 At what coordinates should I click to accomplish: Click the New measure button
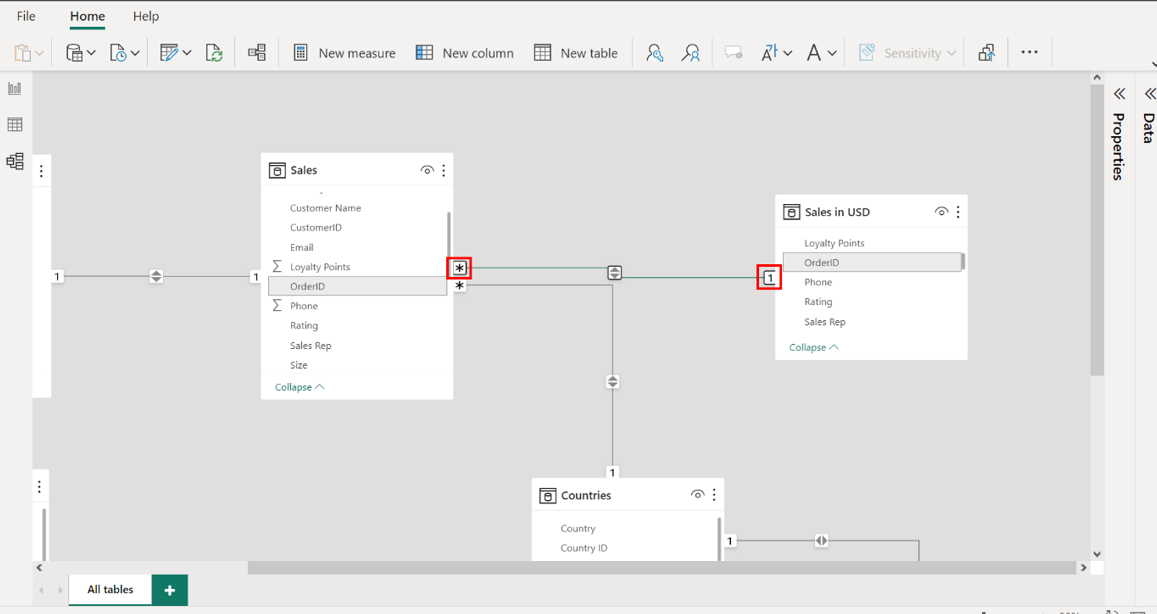[345, 53]
